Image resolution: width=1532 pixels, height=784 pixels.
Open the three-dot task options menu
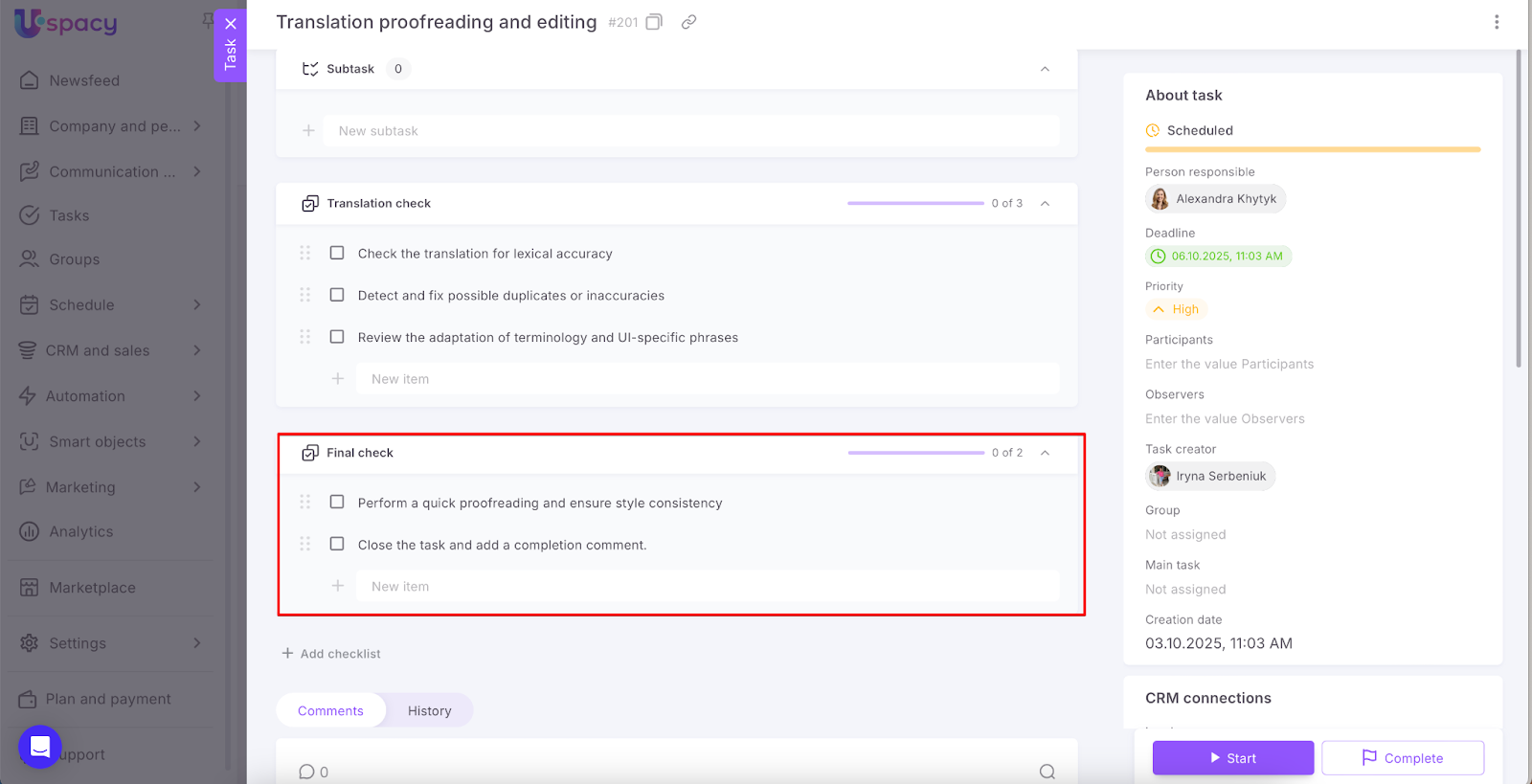(x=1496, y=22)
